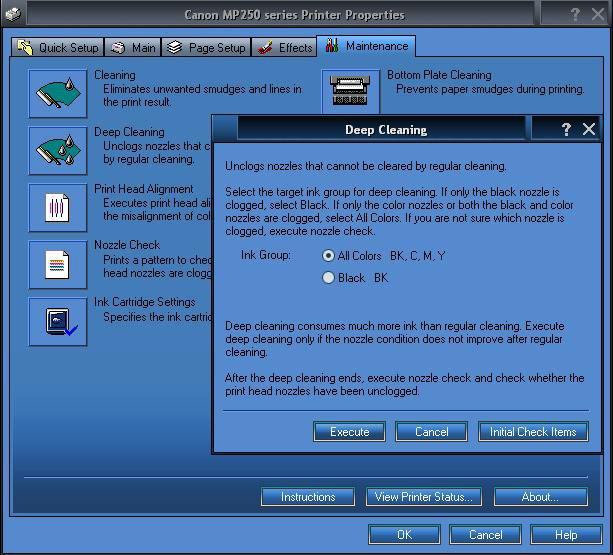Image resolution: width=613 pixels, height=555 pixels.
Task: Click Cancel in Printer Properties window
Action: 486,534
